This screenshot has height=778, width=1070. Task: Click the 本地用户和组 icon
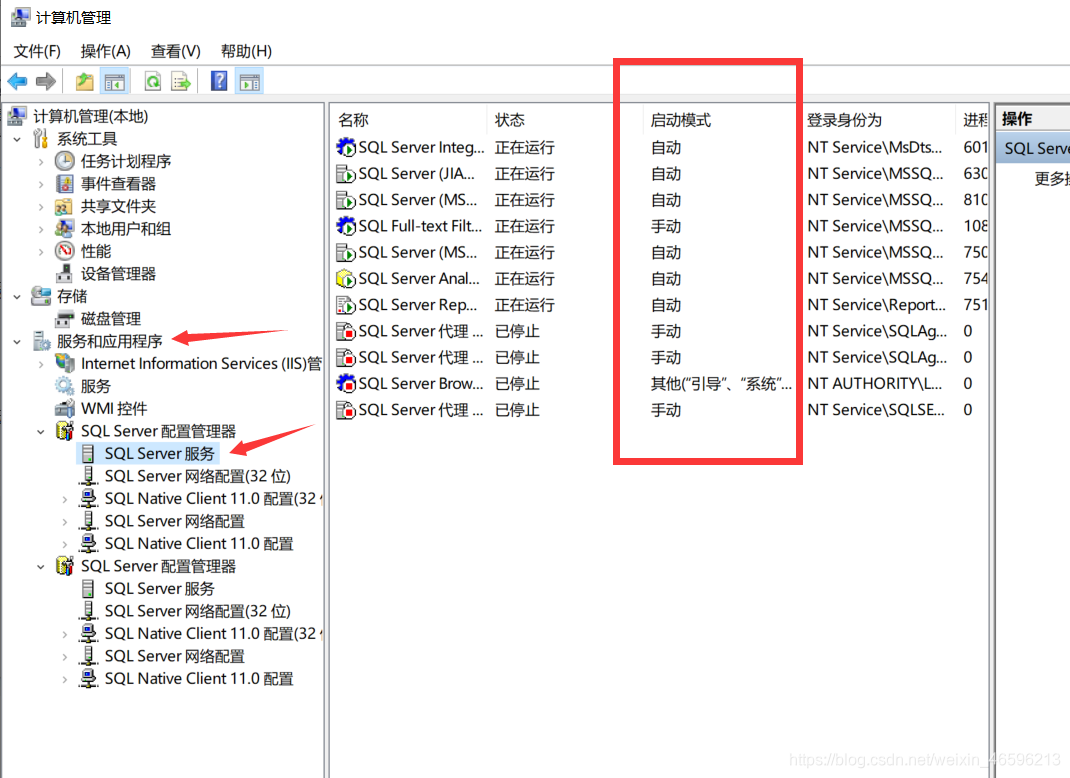coord(64,229)
